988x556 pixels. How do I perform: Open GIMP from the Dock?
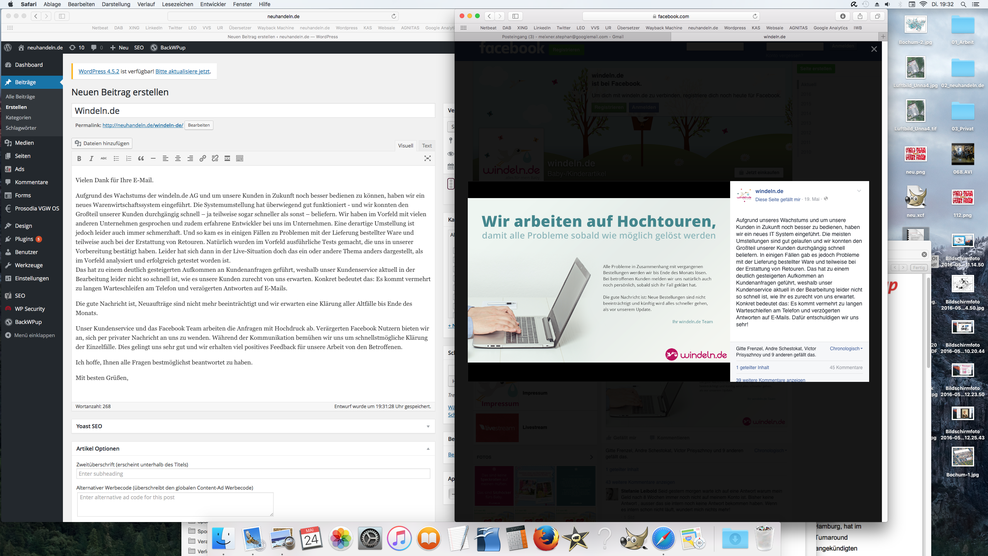click(x=633, y=539)
